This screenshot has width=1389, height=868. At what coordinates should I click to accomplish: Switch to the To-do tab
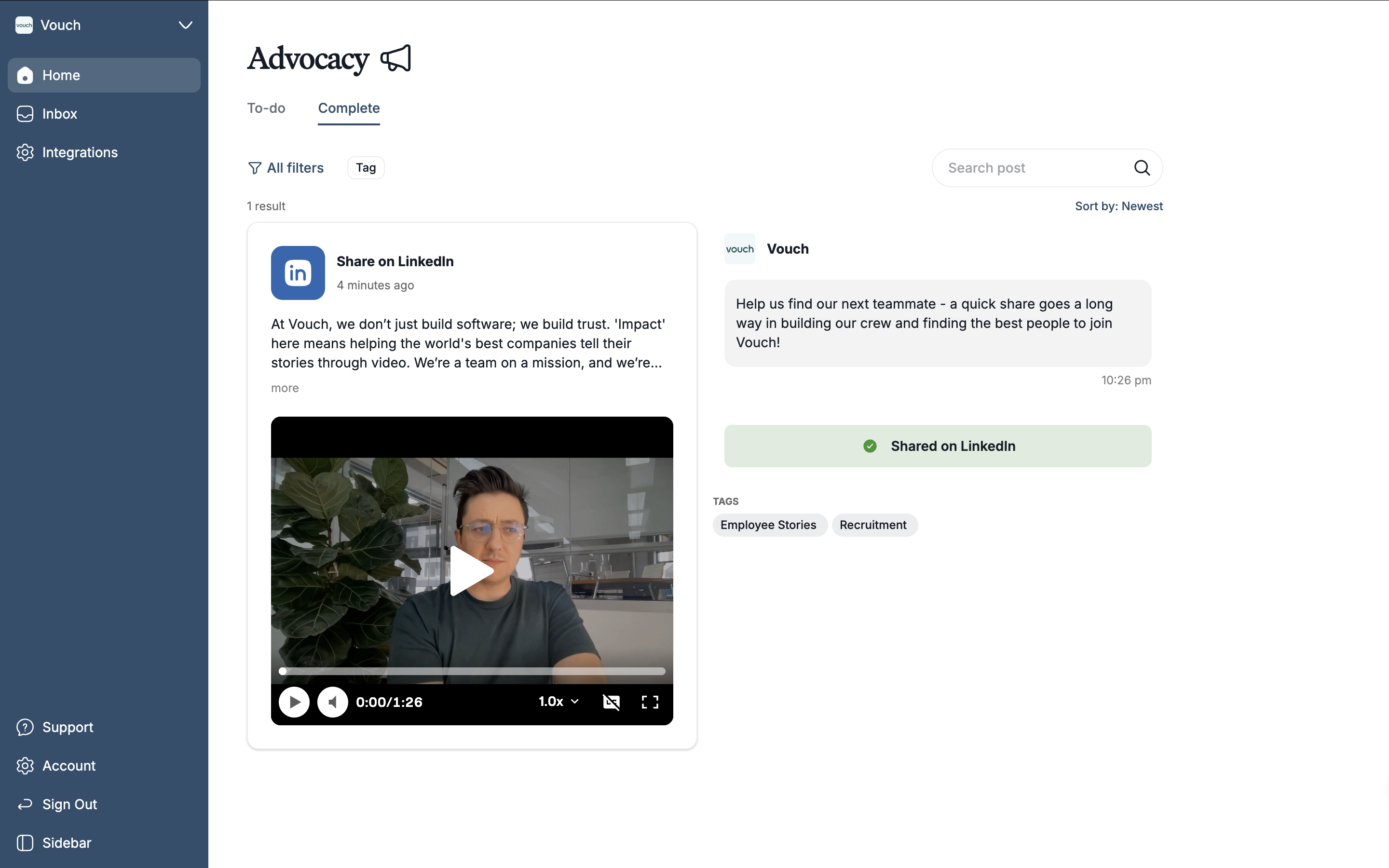click(266, 108)
